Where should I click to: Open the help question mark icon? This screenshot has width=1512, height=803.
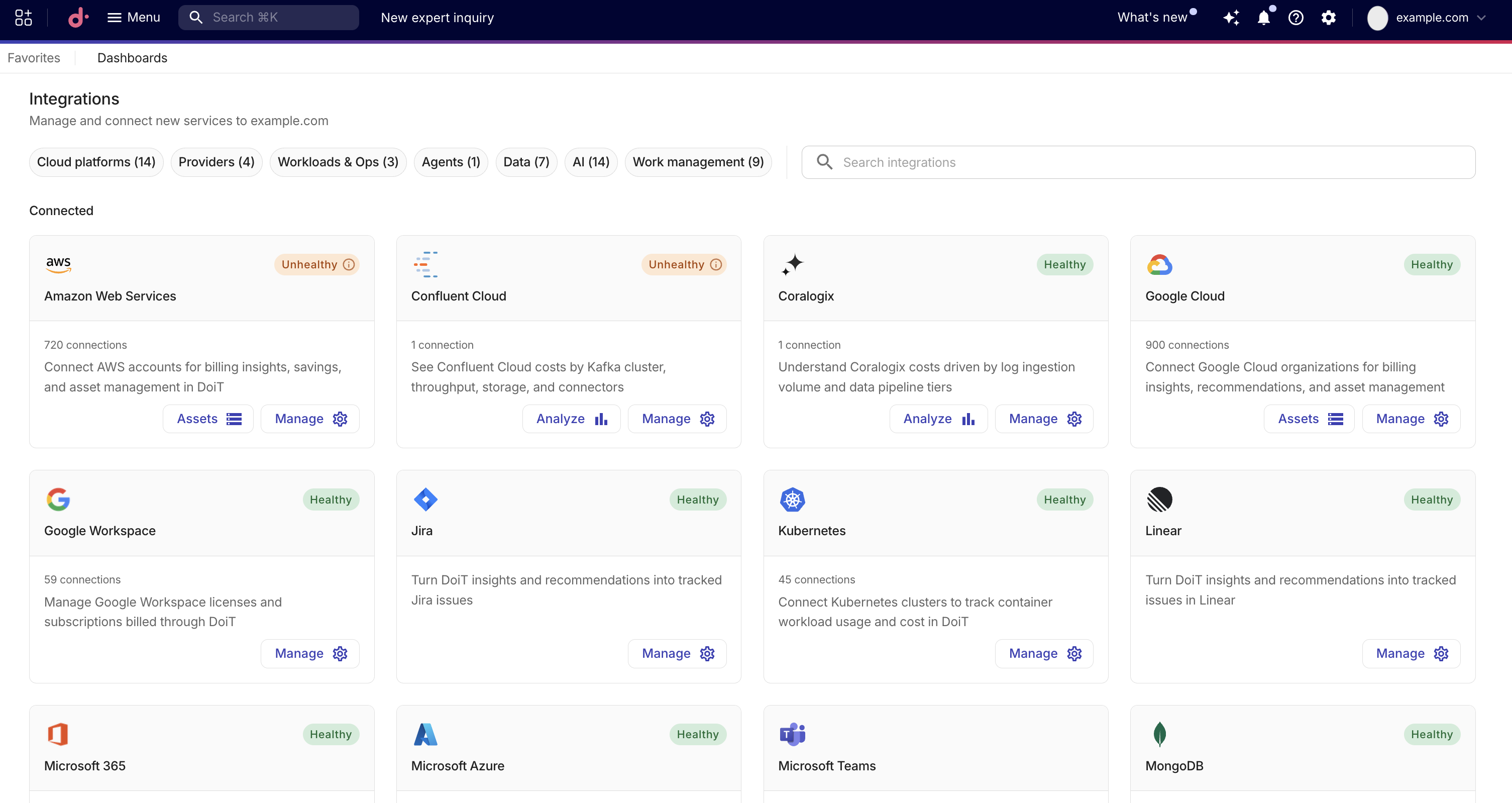[x=1296, y=18]
